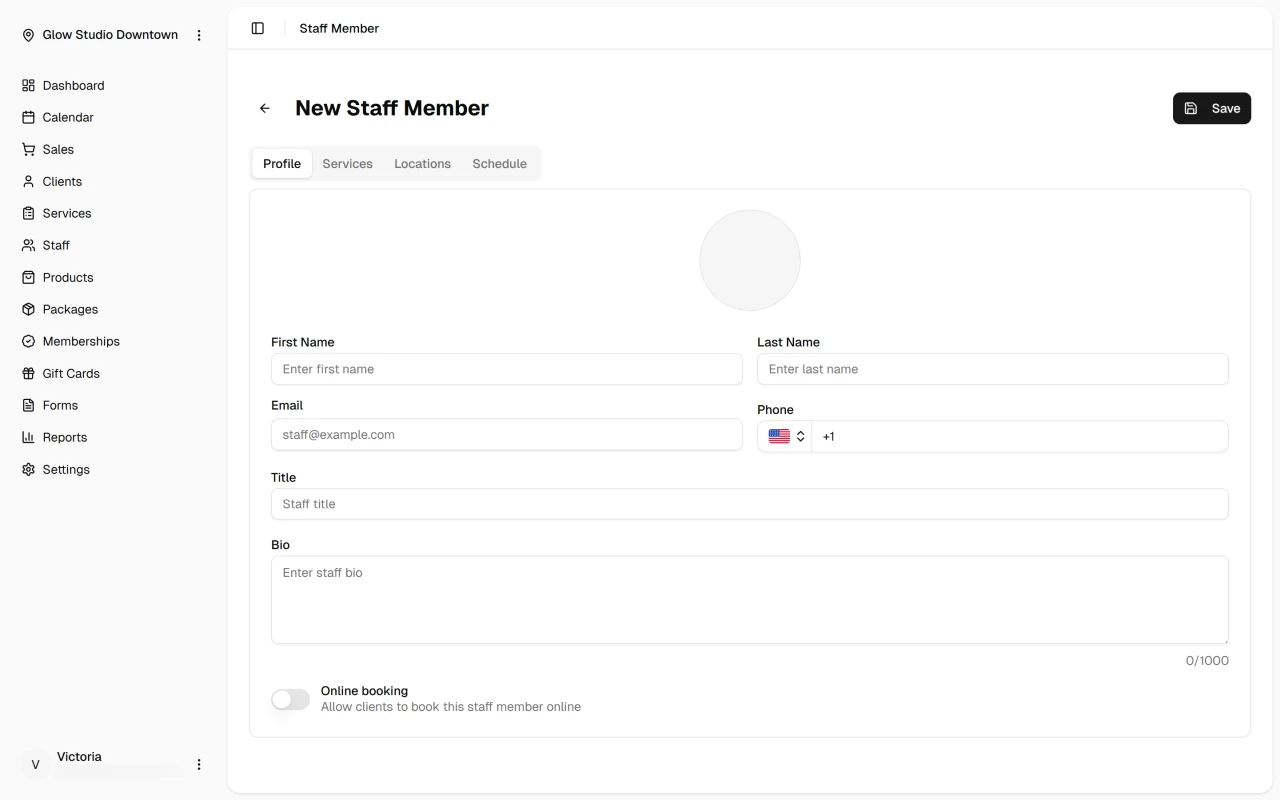Click the Gift Cards gift icon

pos(28,374)
